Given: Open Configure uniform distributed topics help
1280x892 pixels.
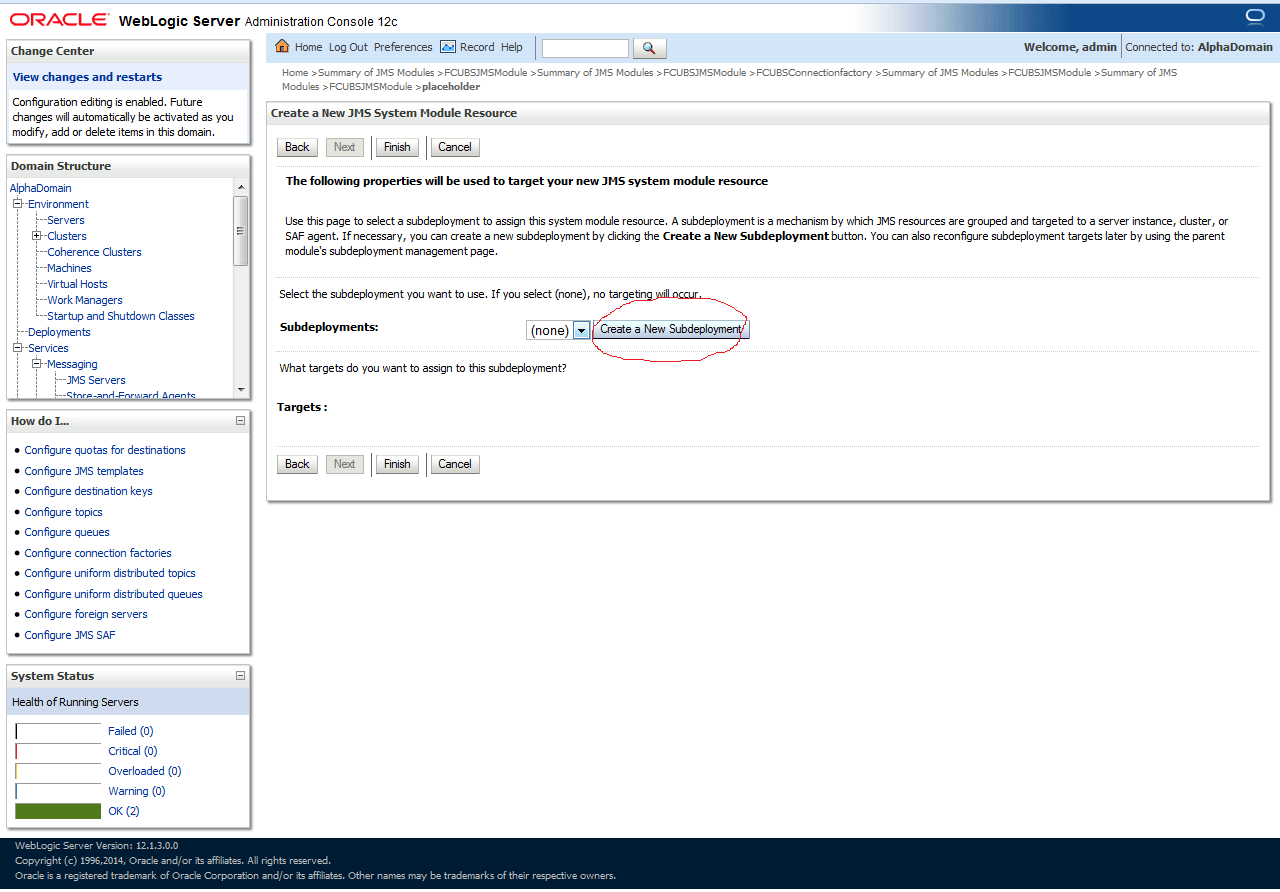Looking at the screenshot, I should pyautogui.click(x=110, y=573).
